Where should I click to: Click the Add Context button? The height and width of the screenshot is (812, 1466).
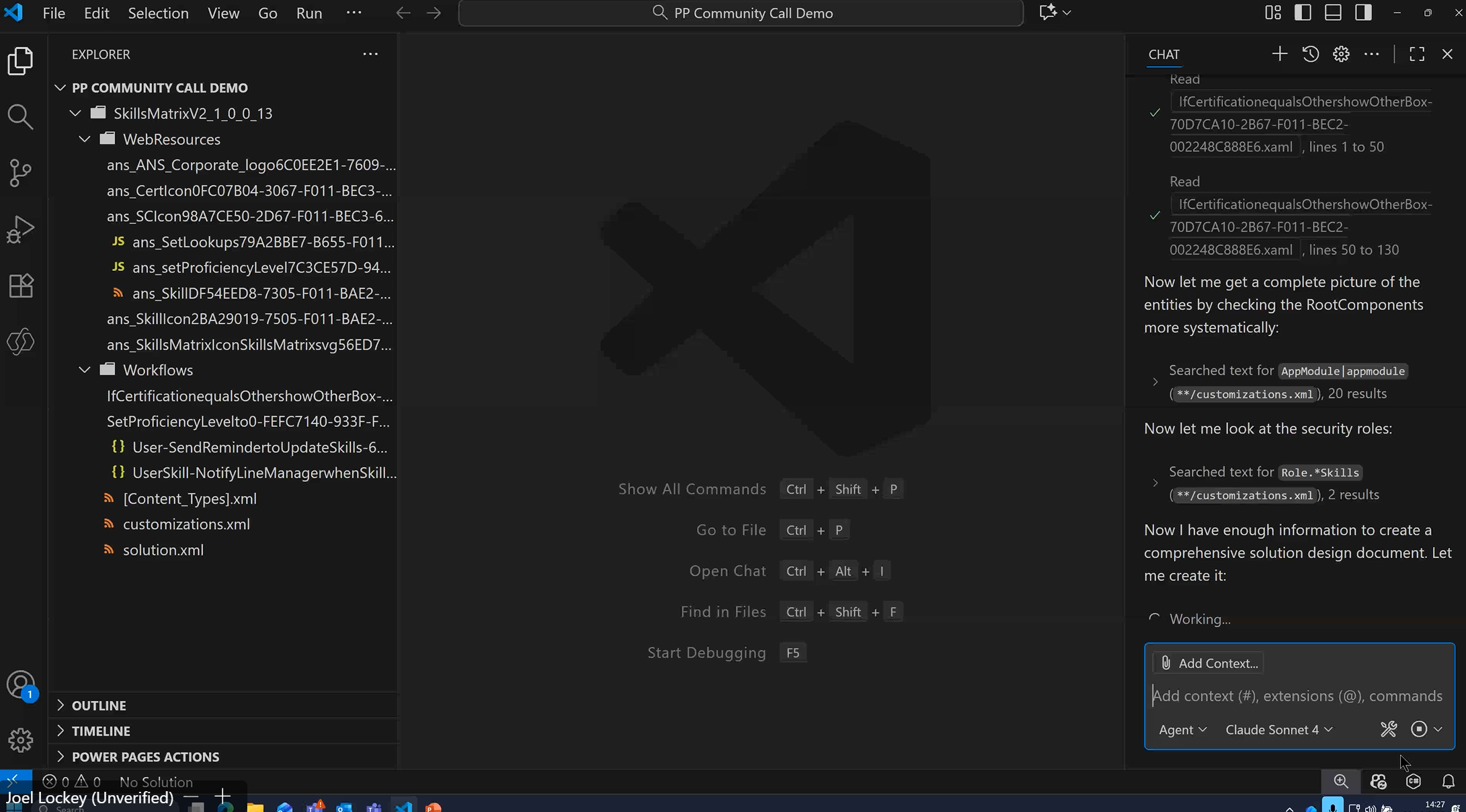(x=1209, y=663)
